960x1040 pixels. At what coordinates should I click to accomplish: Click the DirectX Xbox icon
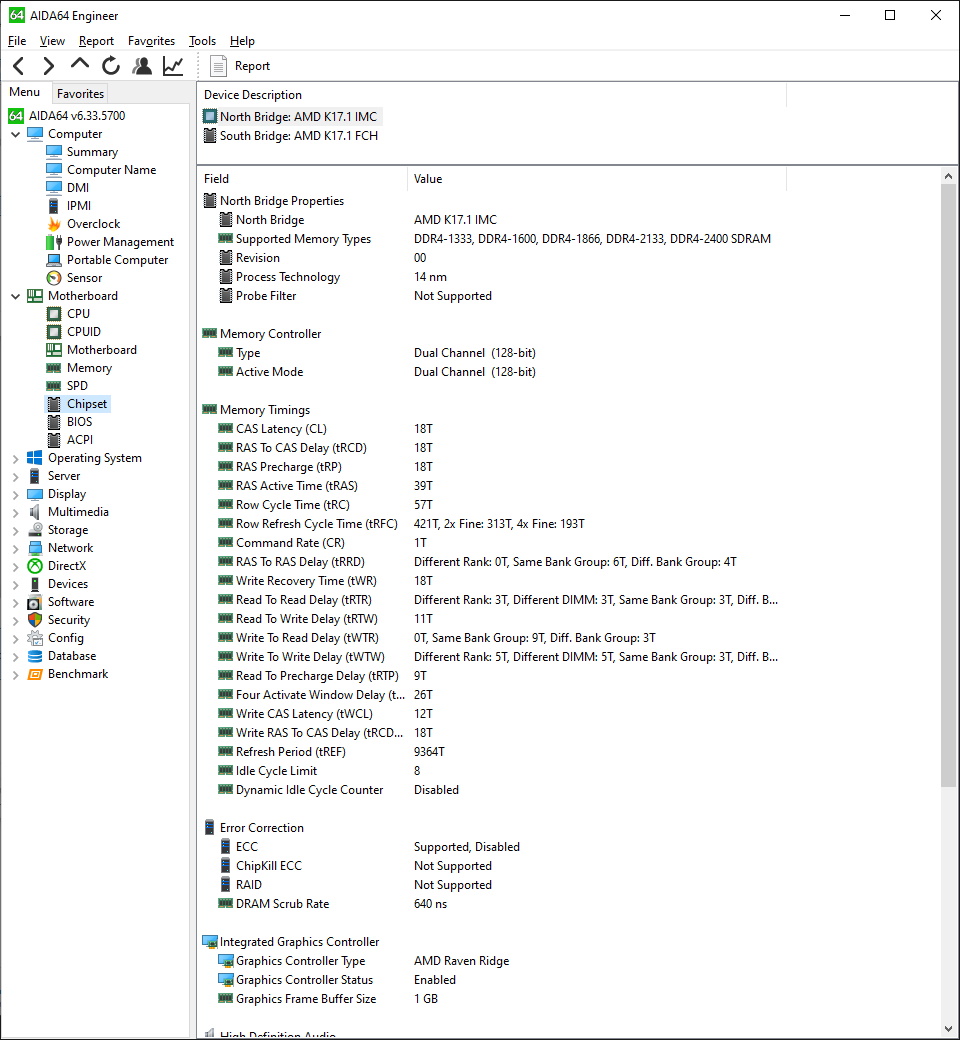click(x=35, y=566)
